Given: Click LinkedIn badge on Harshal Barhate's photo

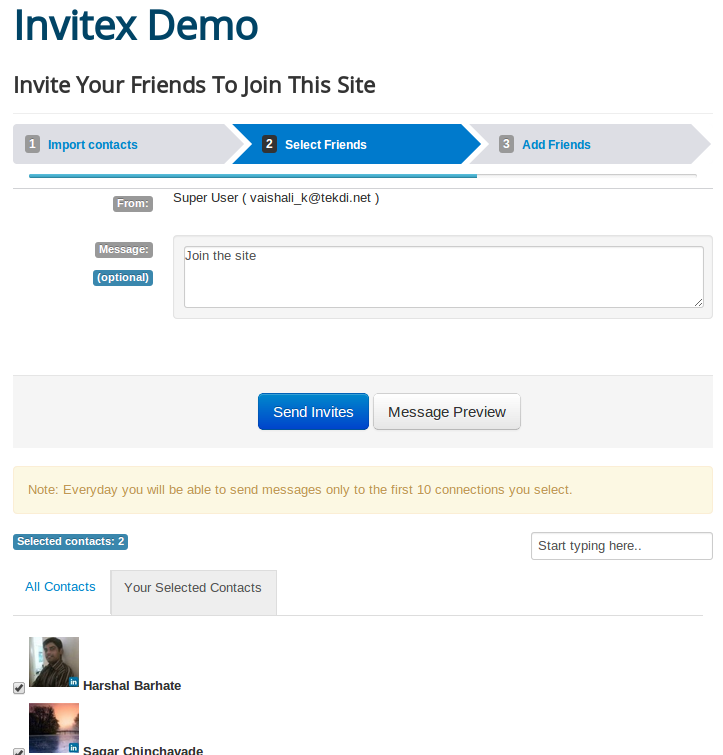Looking at the screenshot, I should pos(73,681).
